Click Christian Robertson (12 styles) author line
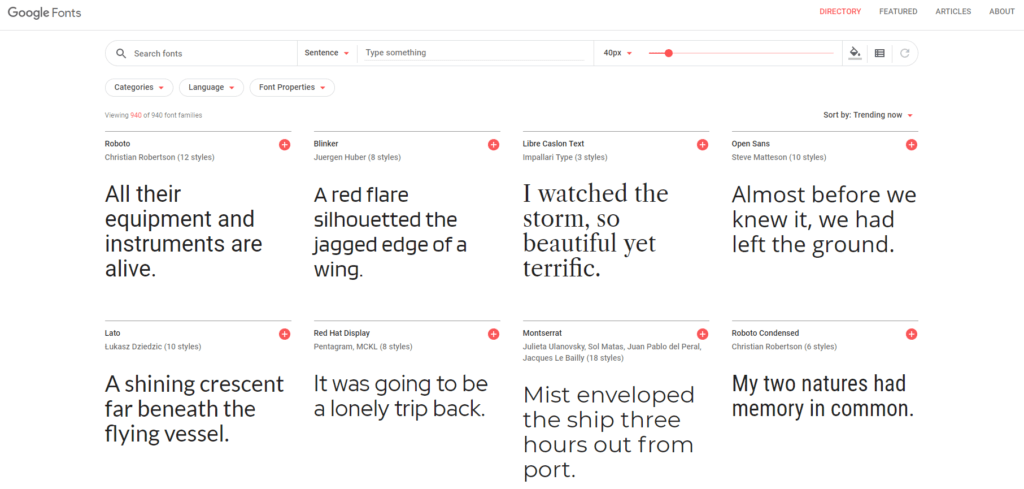Screen dimensions: 1024x489 click(159, 157)
